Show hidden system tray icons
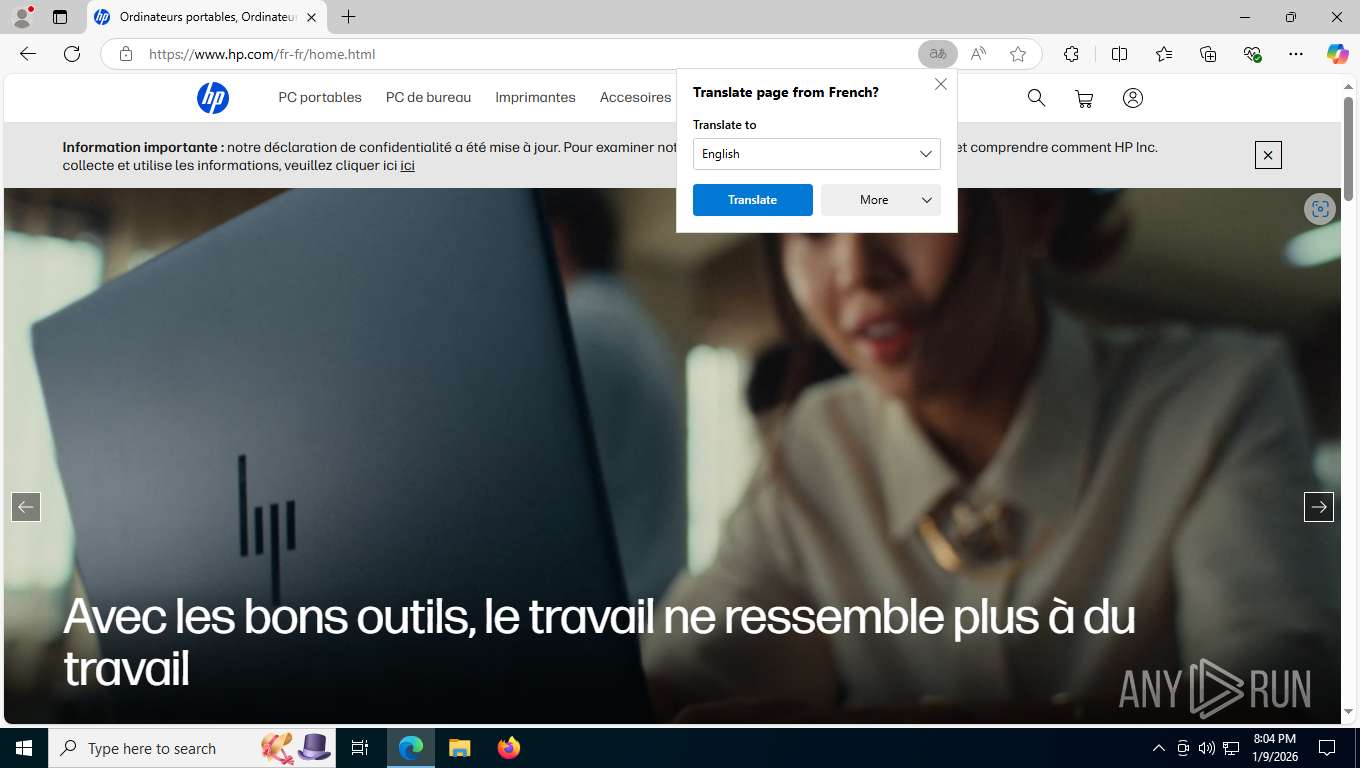 (x=1159, y=748)
